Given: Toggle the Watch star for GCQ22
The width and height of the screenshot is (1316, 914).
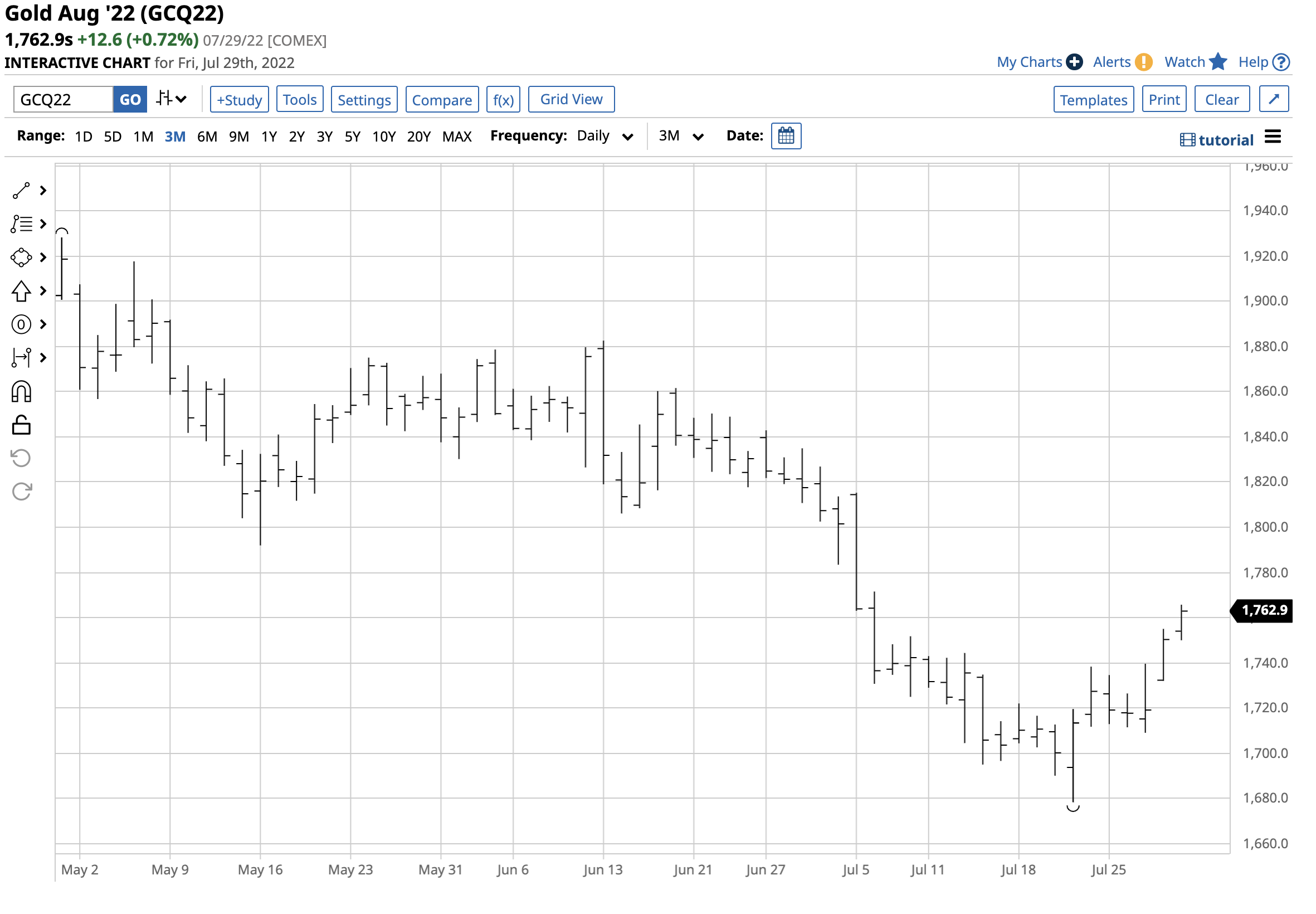Looking at the screenshot, I should coord(1217,62).
